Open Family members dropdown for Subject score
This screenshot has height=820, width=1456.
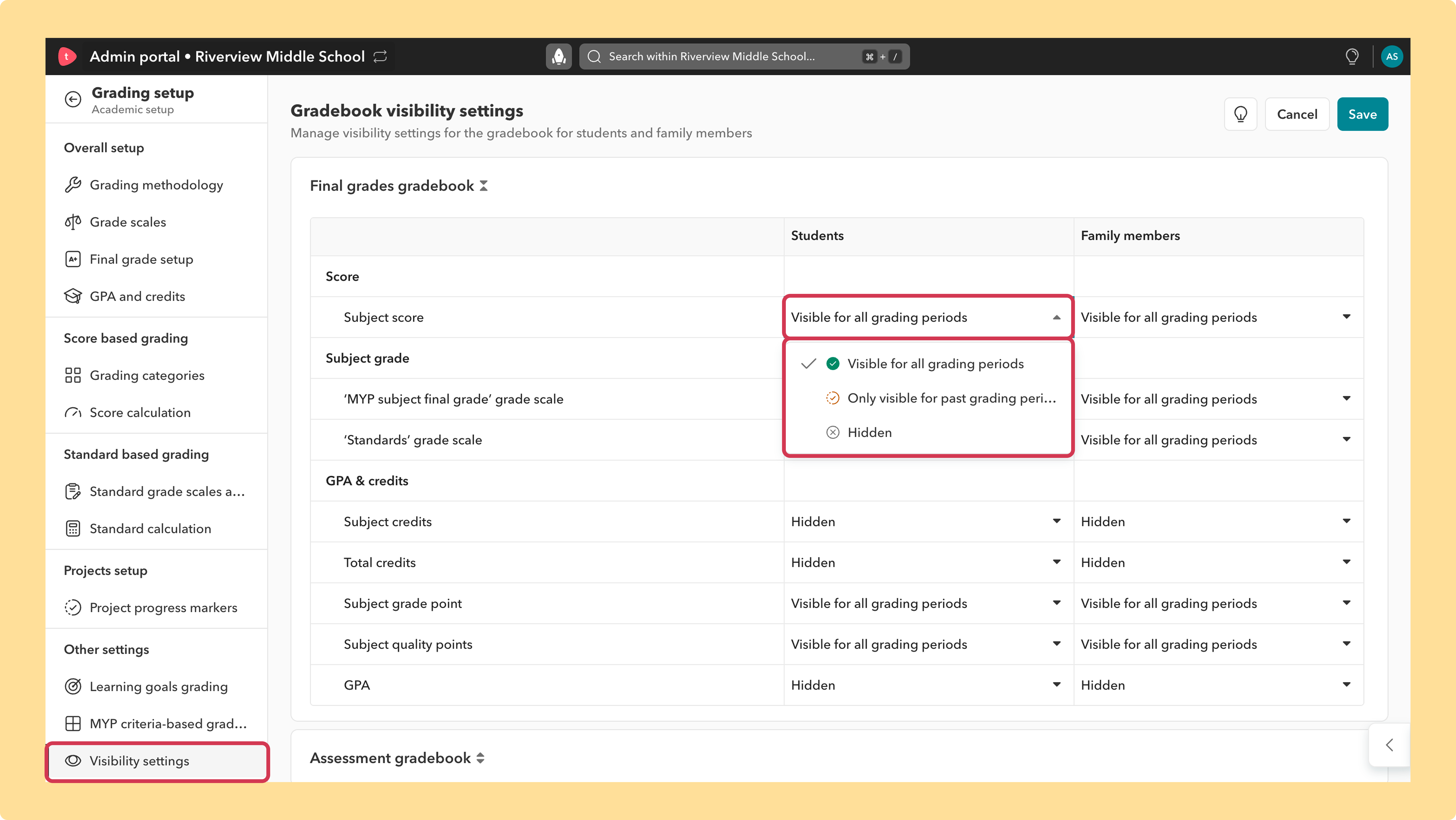[1218, 317]
